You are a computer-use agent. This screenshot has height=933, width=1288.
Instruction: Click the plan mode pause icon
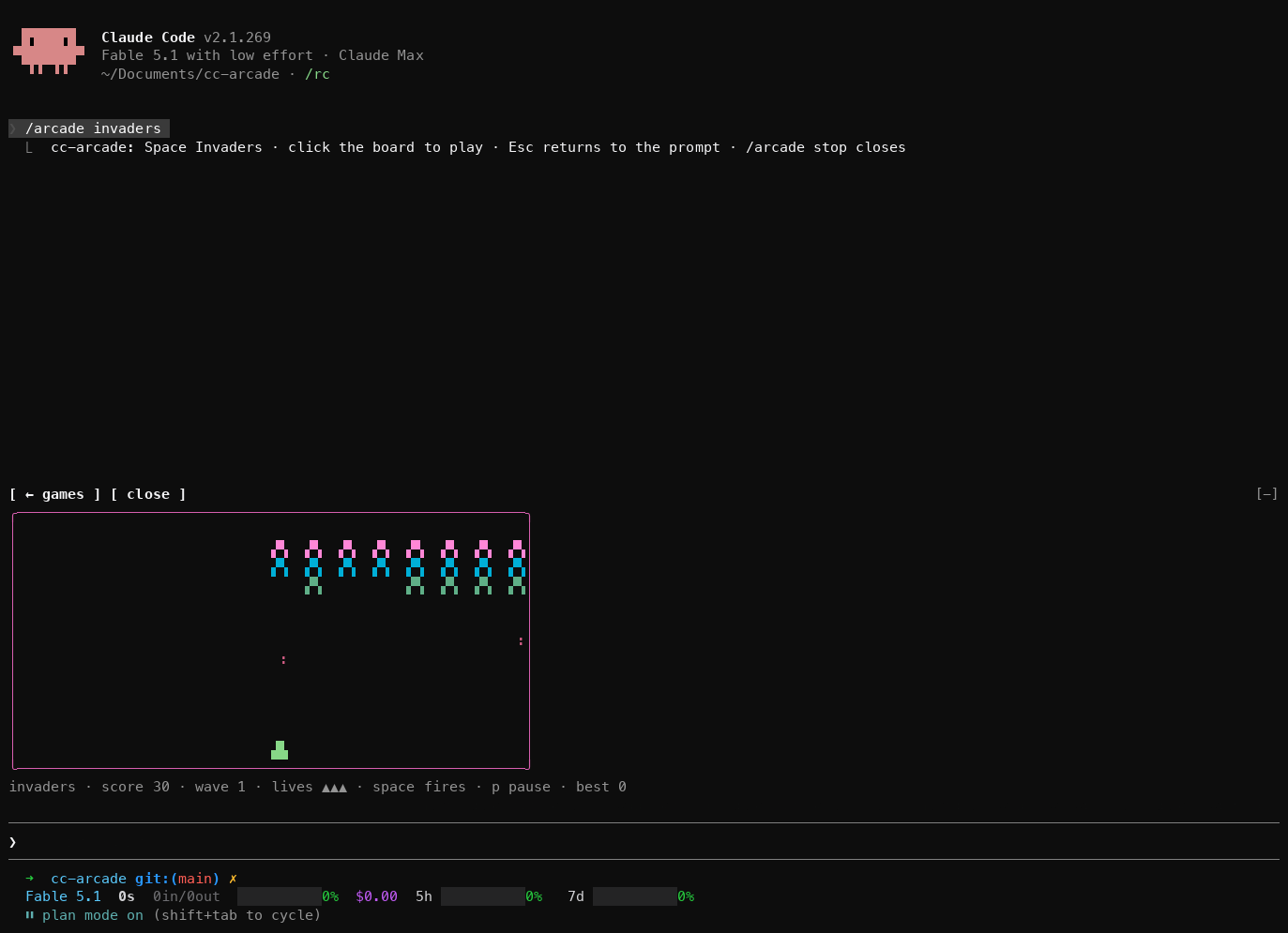click(30, 915)
